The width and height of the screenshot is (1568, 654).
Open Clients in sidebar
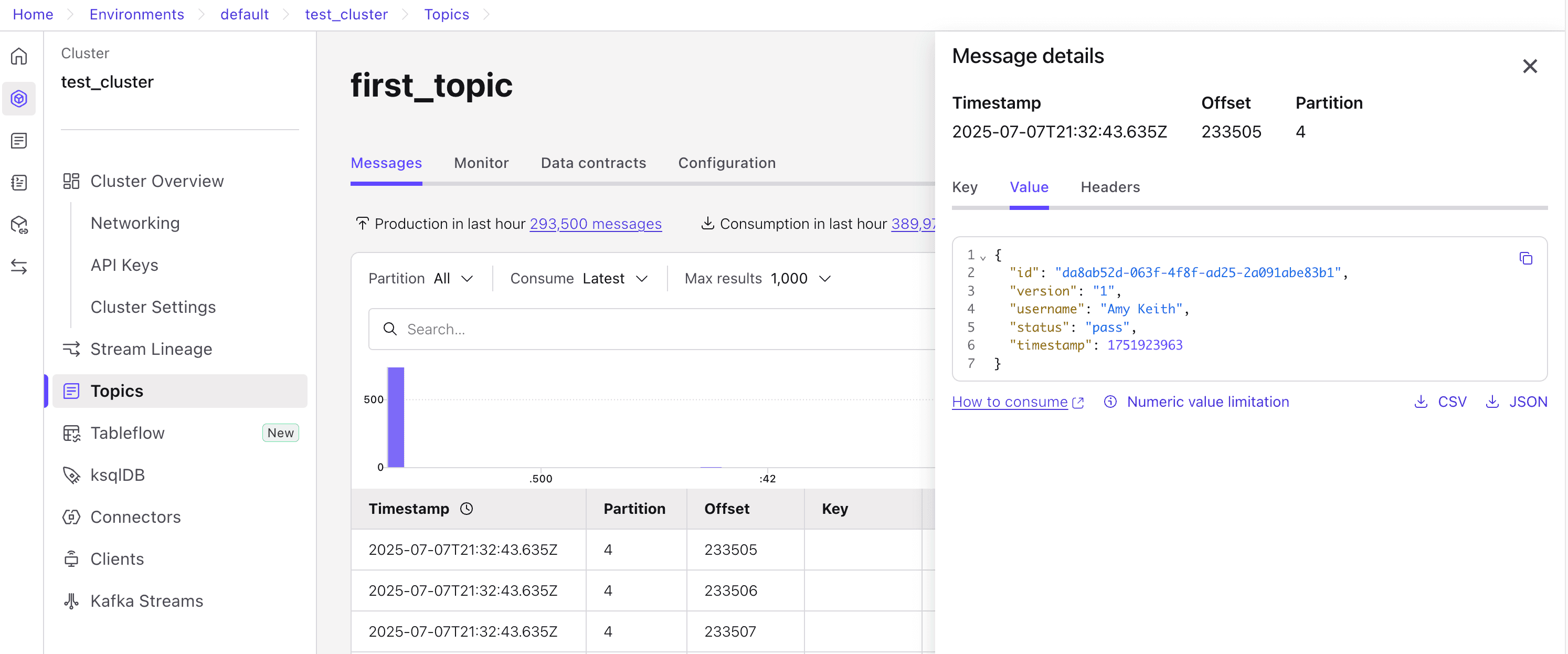[117, 559]
